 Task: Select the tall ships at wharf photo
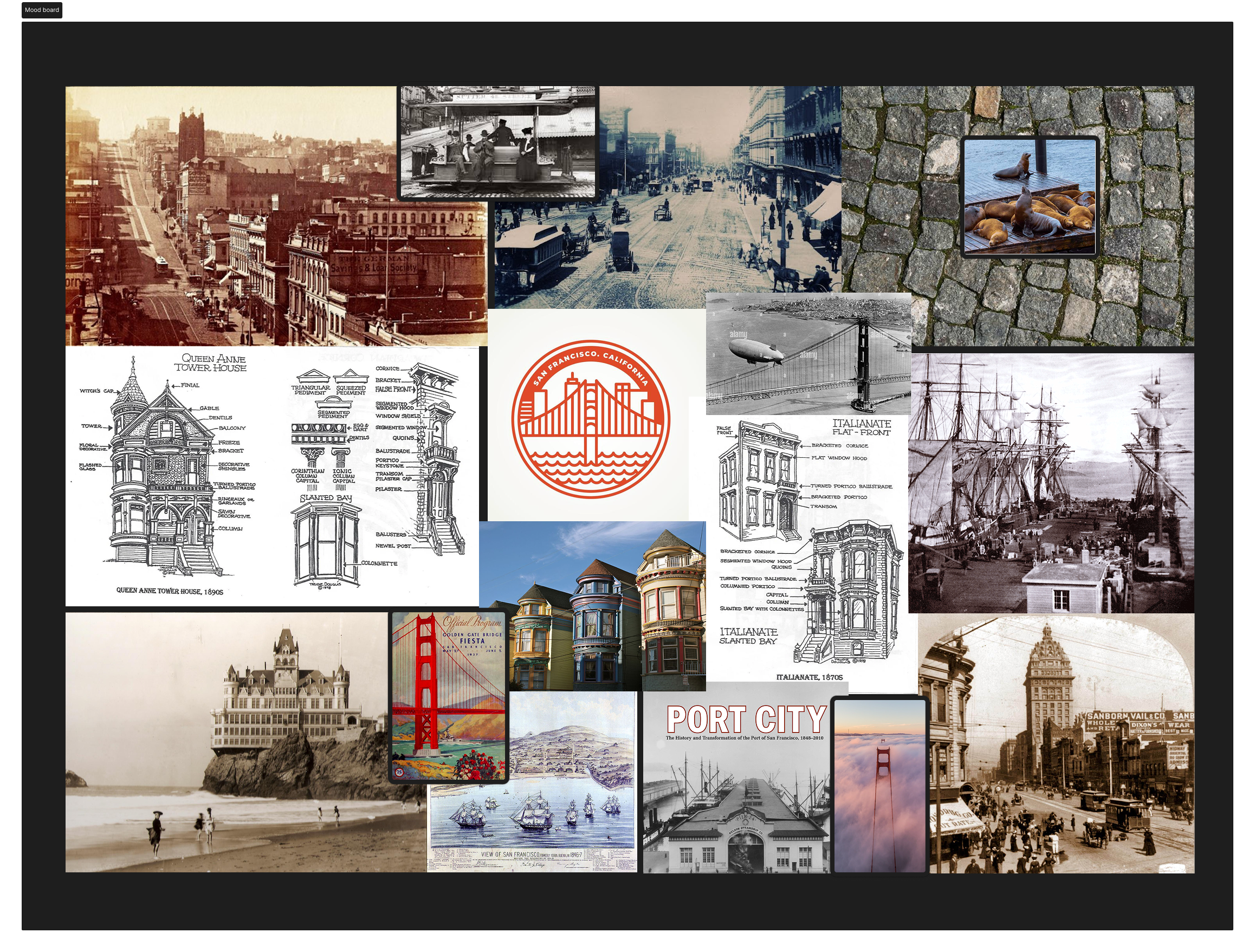pos(1051,482)
